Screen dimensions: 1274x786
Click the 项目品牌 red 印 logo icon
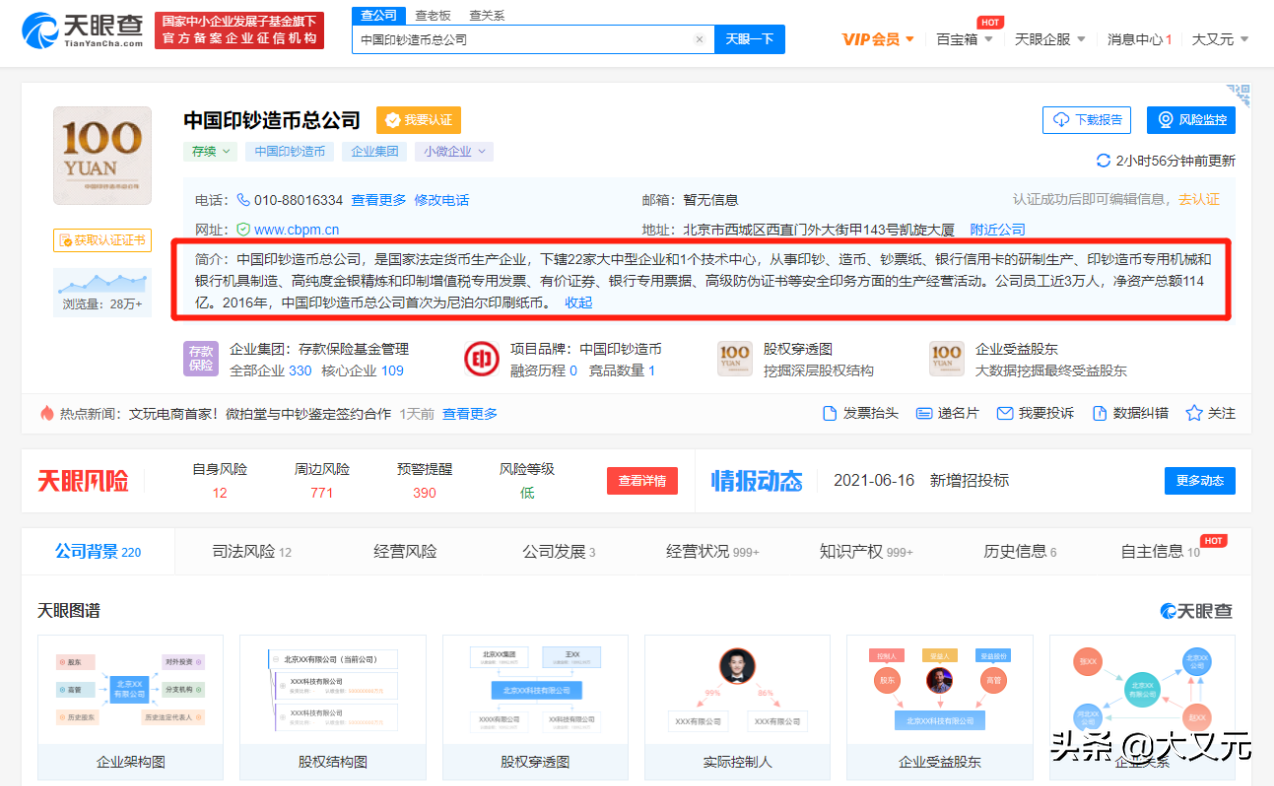482,359
